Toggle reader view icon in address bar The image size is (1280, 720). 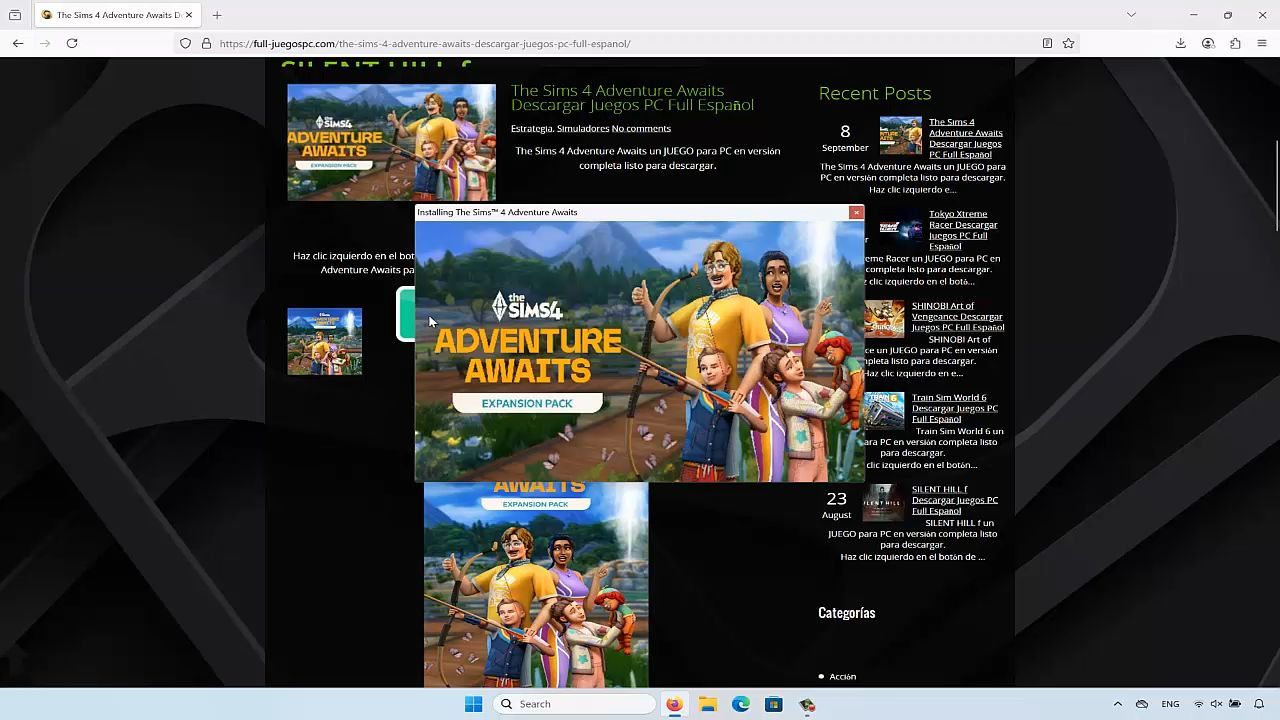point(1047,43)
